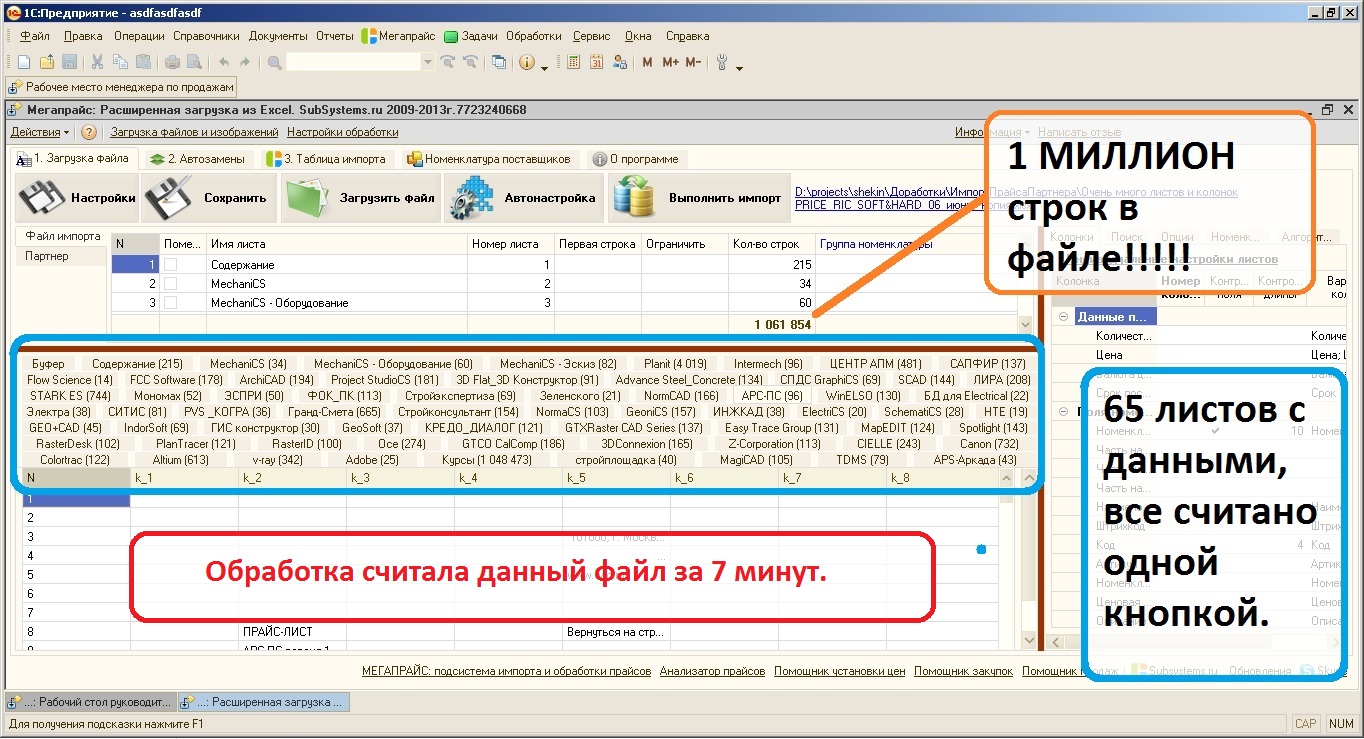This screenshot has width=1364, height=739.
Task: Click the M memory button
Action: click(647, 62)
